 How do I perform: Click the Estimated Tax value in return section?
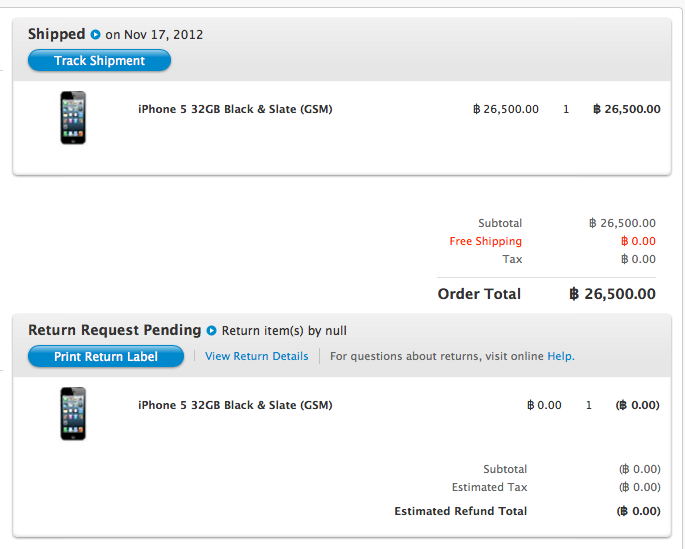click(x=640, y=487)
